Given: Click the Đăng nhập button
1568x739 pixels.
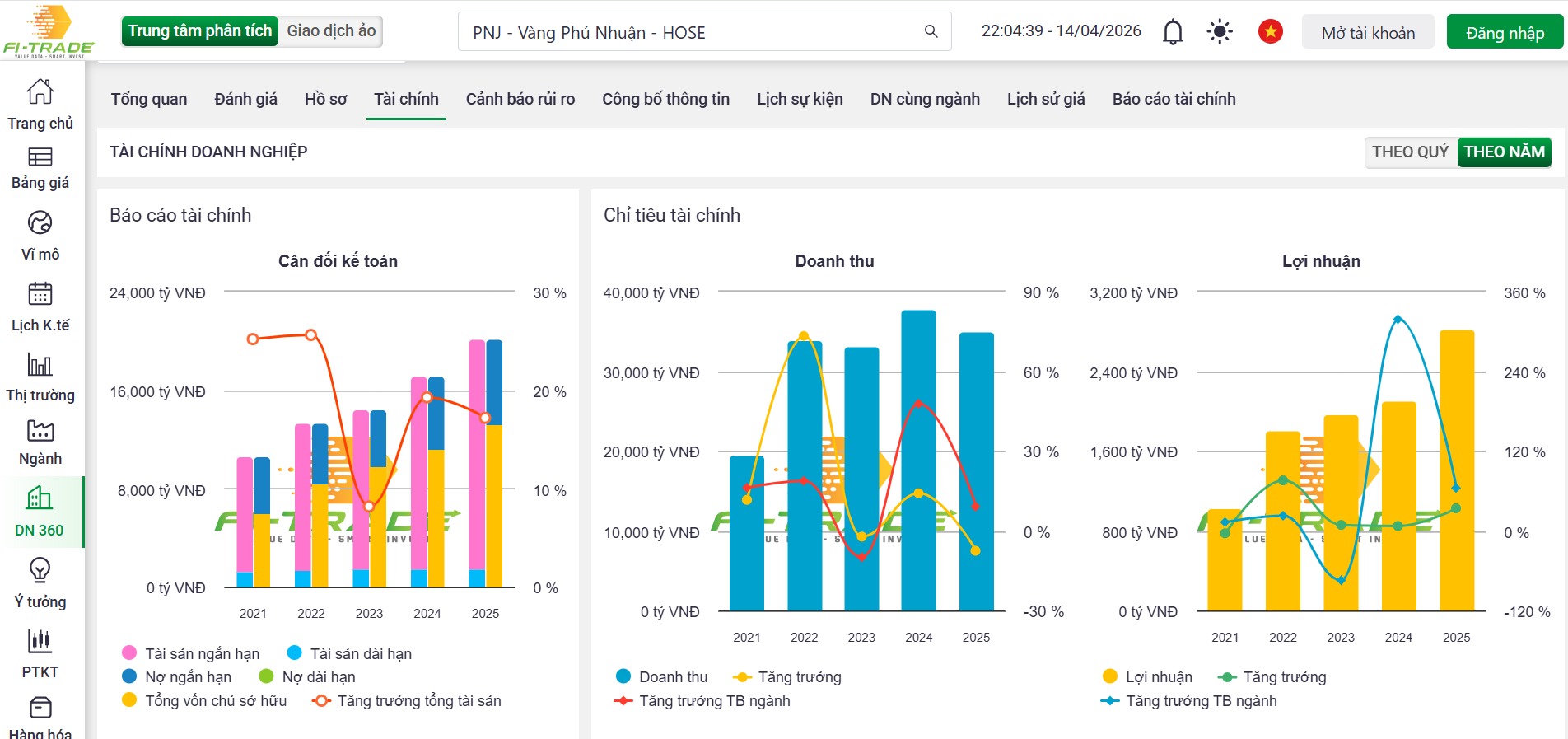Looking at the screenshot, I should tap(1505, 33).
